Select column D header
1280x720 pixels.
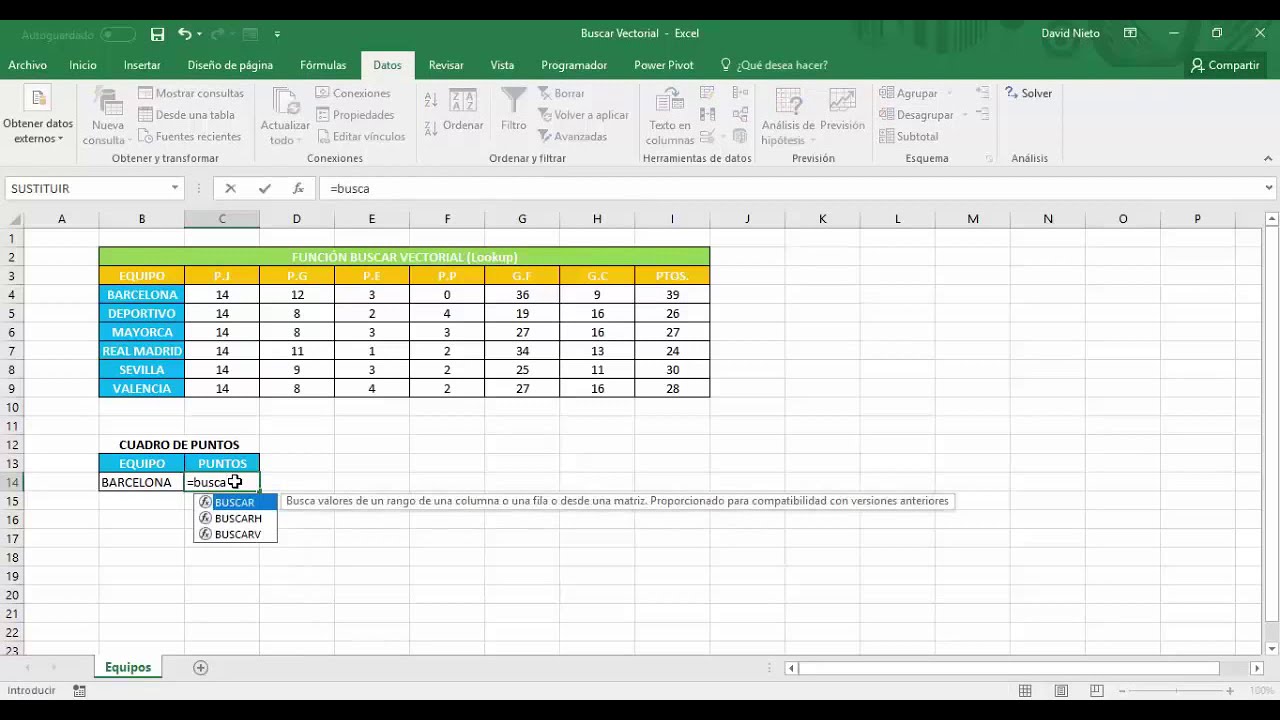[x=296, y=219]
